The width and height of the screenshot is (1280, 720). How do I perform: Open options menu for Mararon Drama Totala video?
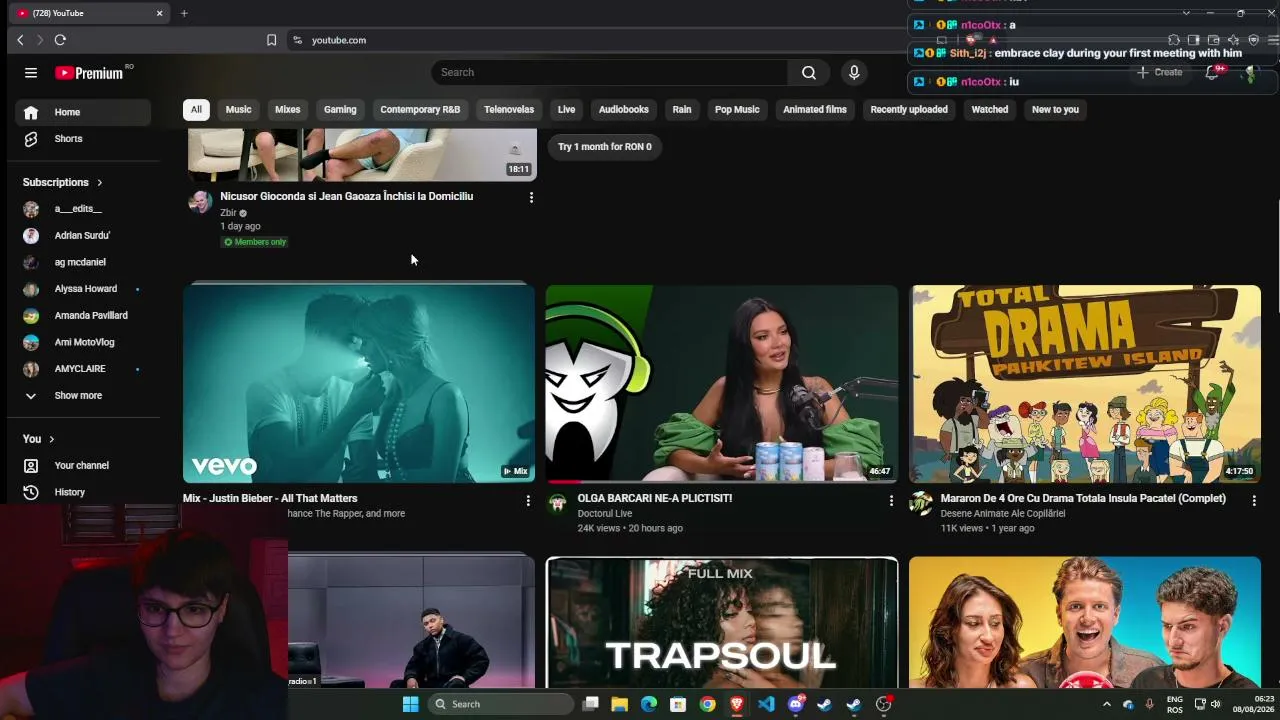pyautogui.click(x=1254, y=500)
